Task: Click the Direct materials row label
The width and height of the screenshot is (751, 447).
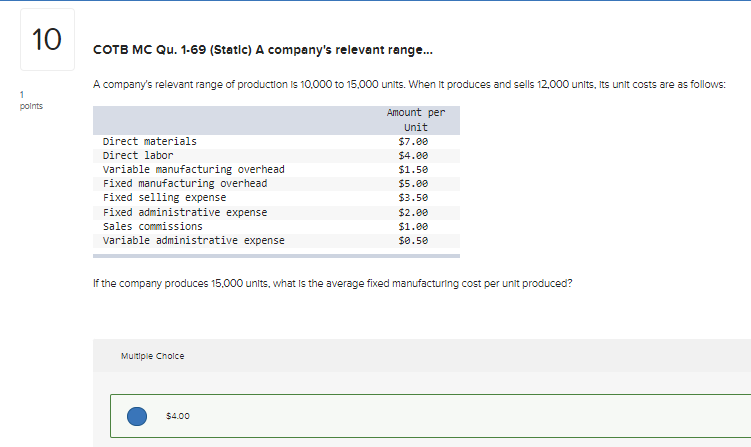Action: [x=149, y=141]
